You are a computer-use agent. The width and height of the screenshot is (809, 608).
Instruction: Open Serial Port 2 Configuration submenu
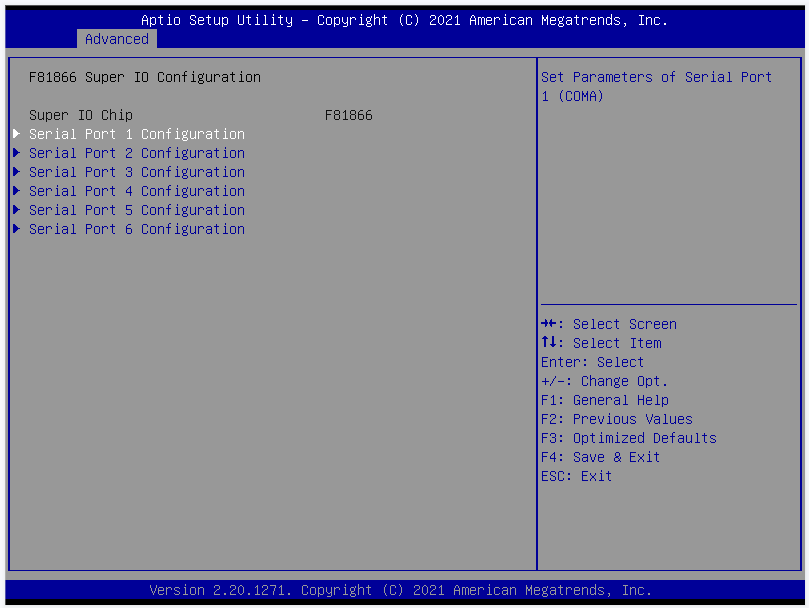tap(136, 153)
